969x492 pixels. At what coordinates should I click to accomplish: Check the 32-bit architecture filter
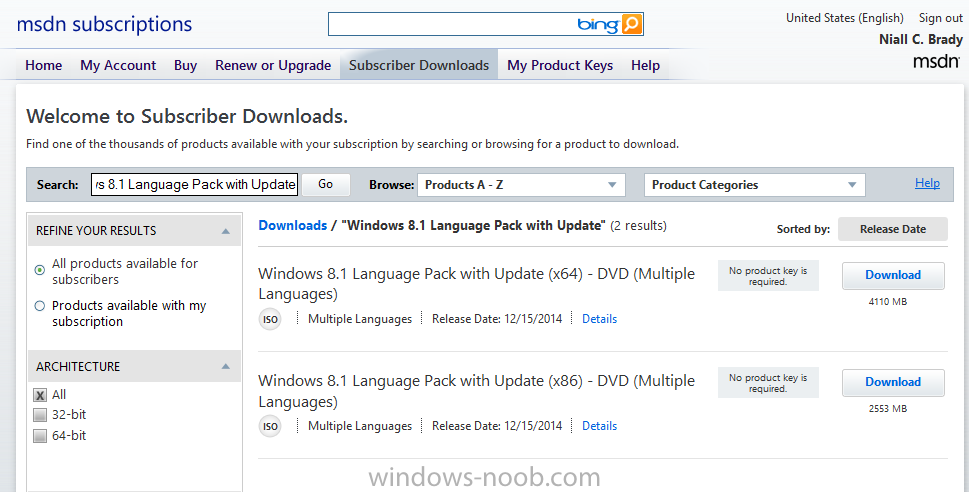pos(40,415)
